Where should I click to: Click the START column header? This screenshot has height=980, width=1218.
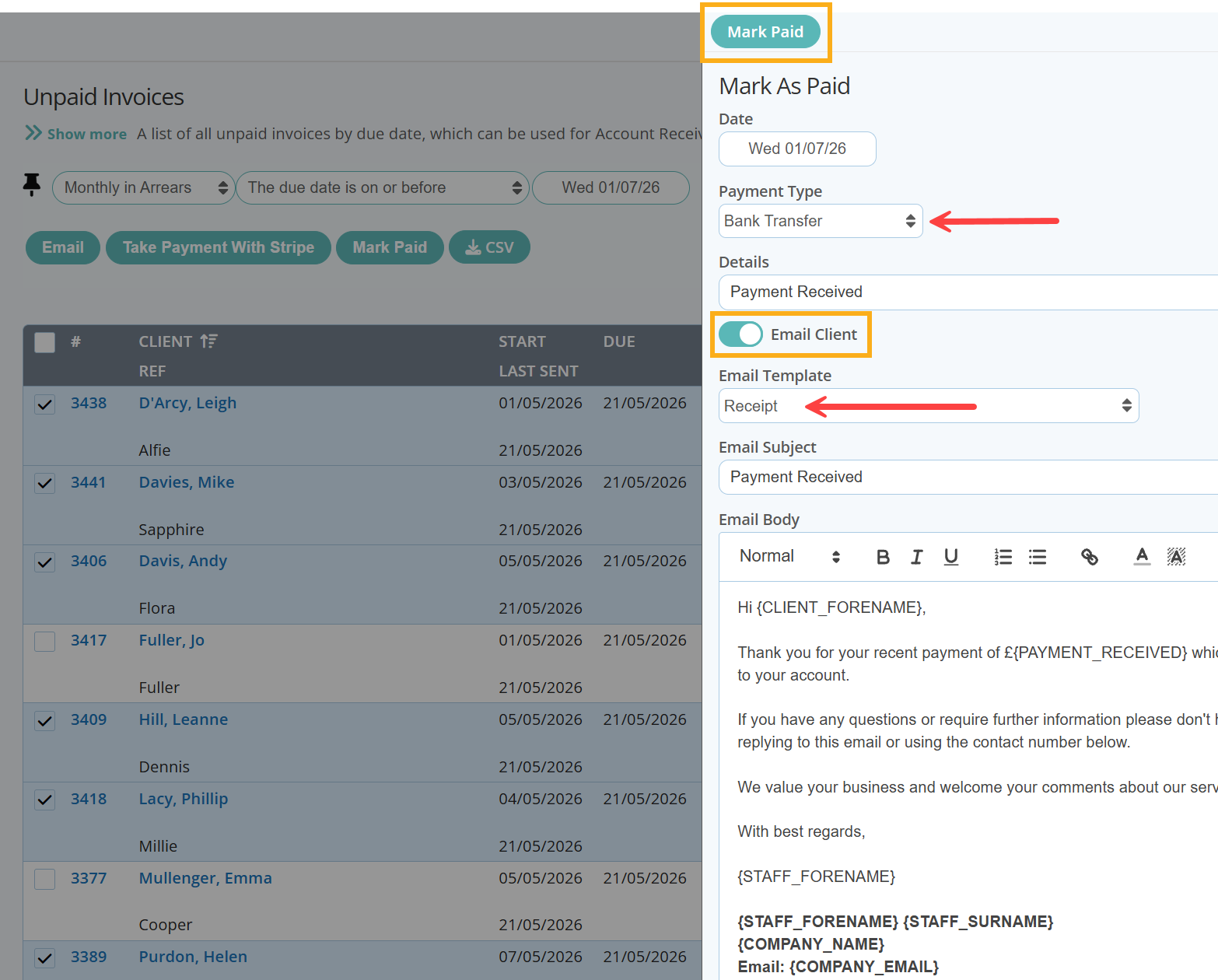(522, 341)
